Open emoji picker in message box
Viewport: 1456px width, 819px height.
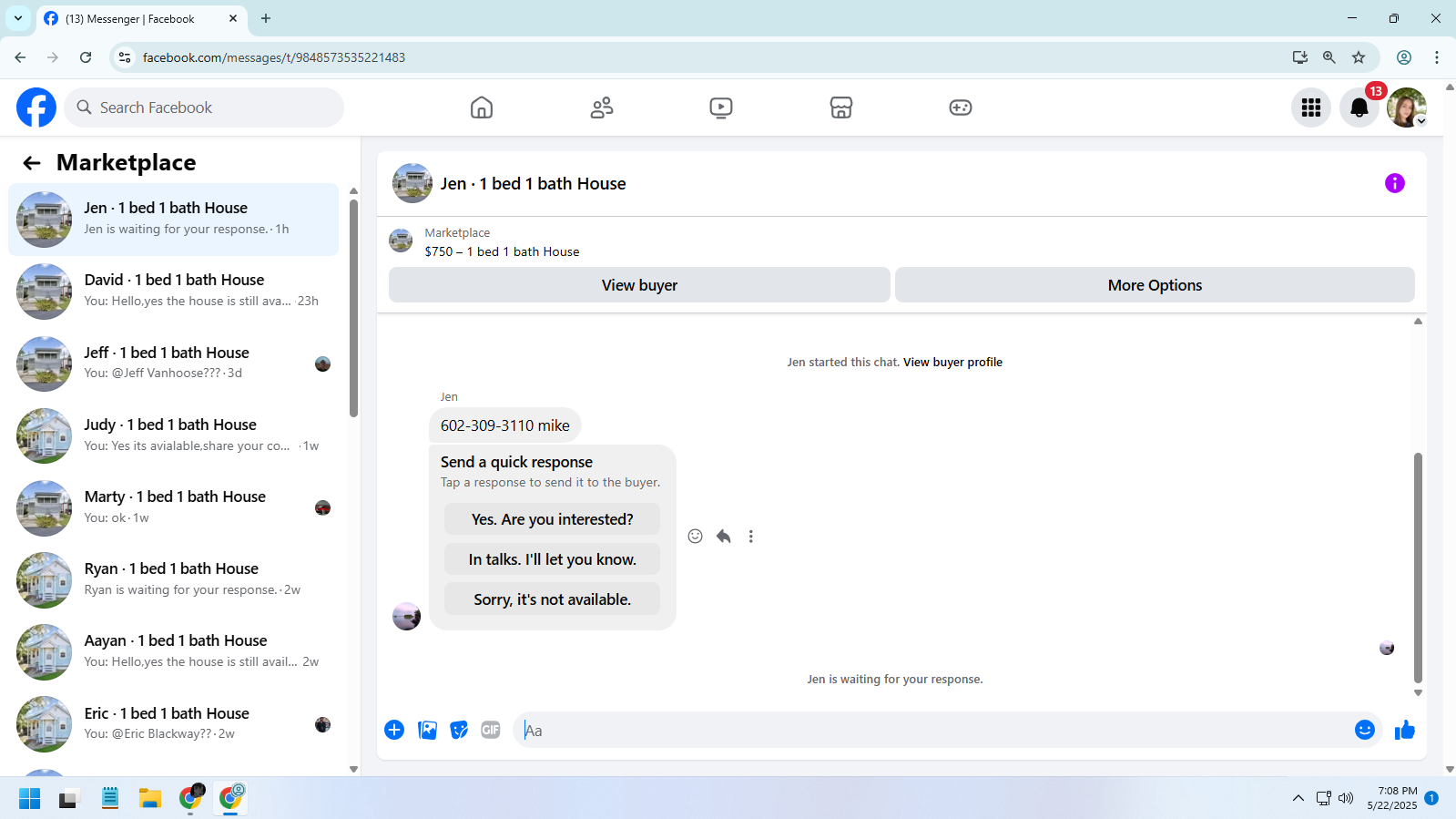click(1365, 730)
